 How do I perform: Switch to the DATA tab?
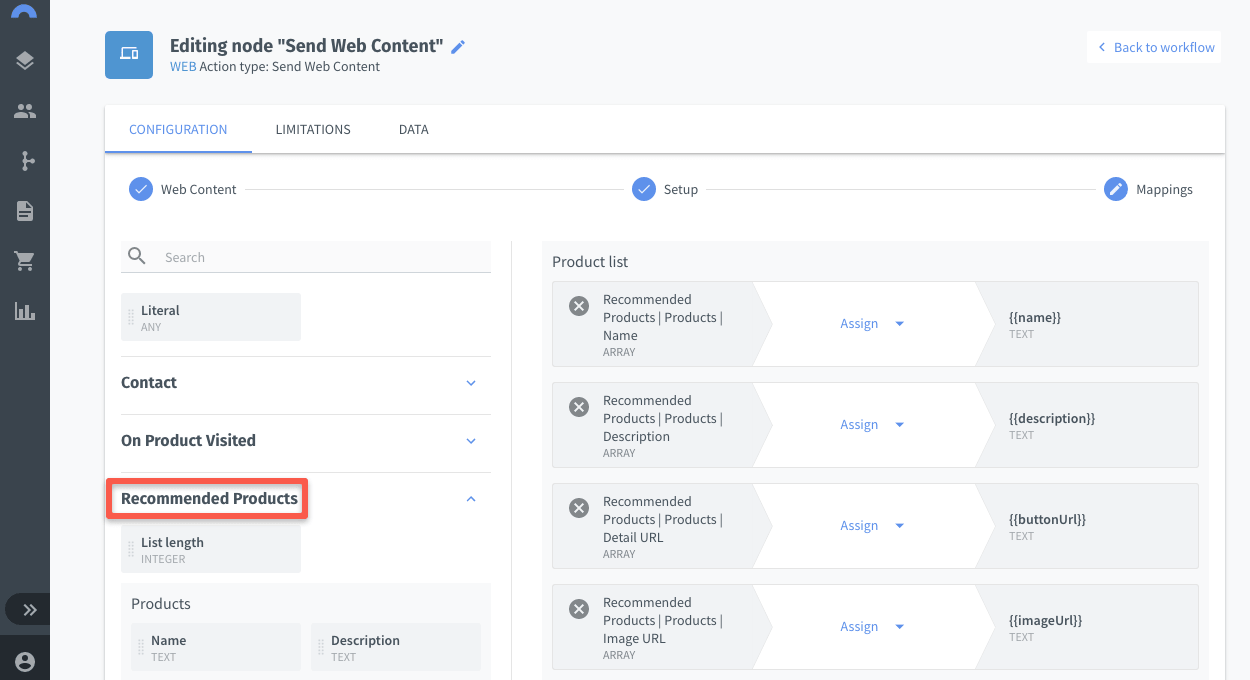click(x=414, y=130)
